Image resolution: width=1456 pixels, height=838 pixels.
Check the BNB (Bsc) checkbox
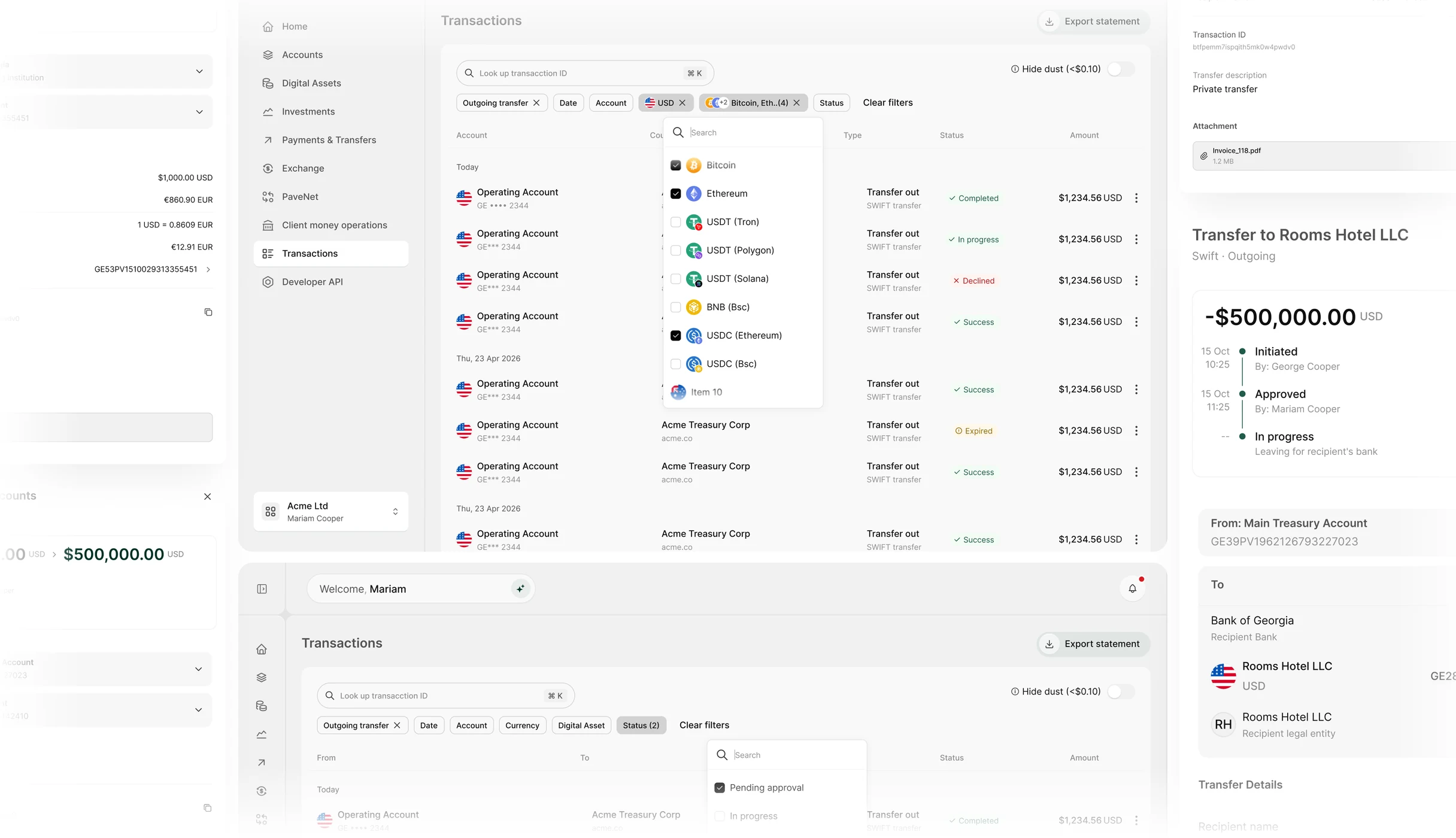675,307
